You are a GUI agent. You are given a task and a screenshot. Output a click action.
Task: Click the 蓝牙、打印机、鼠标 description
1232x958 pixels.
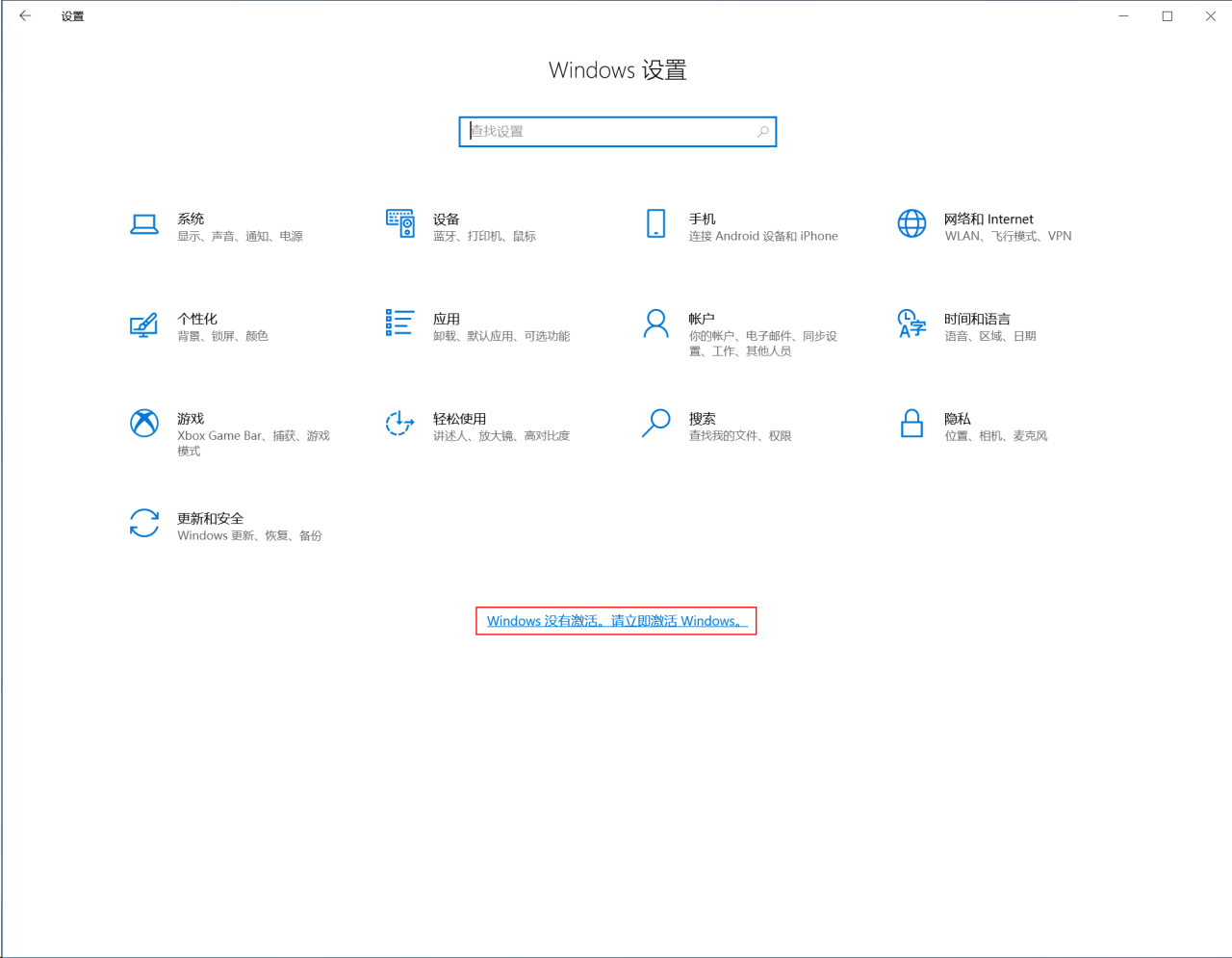click(x=484, y=236)
